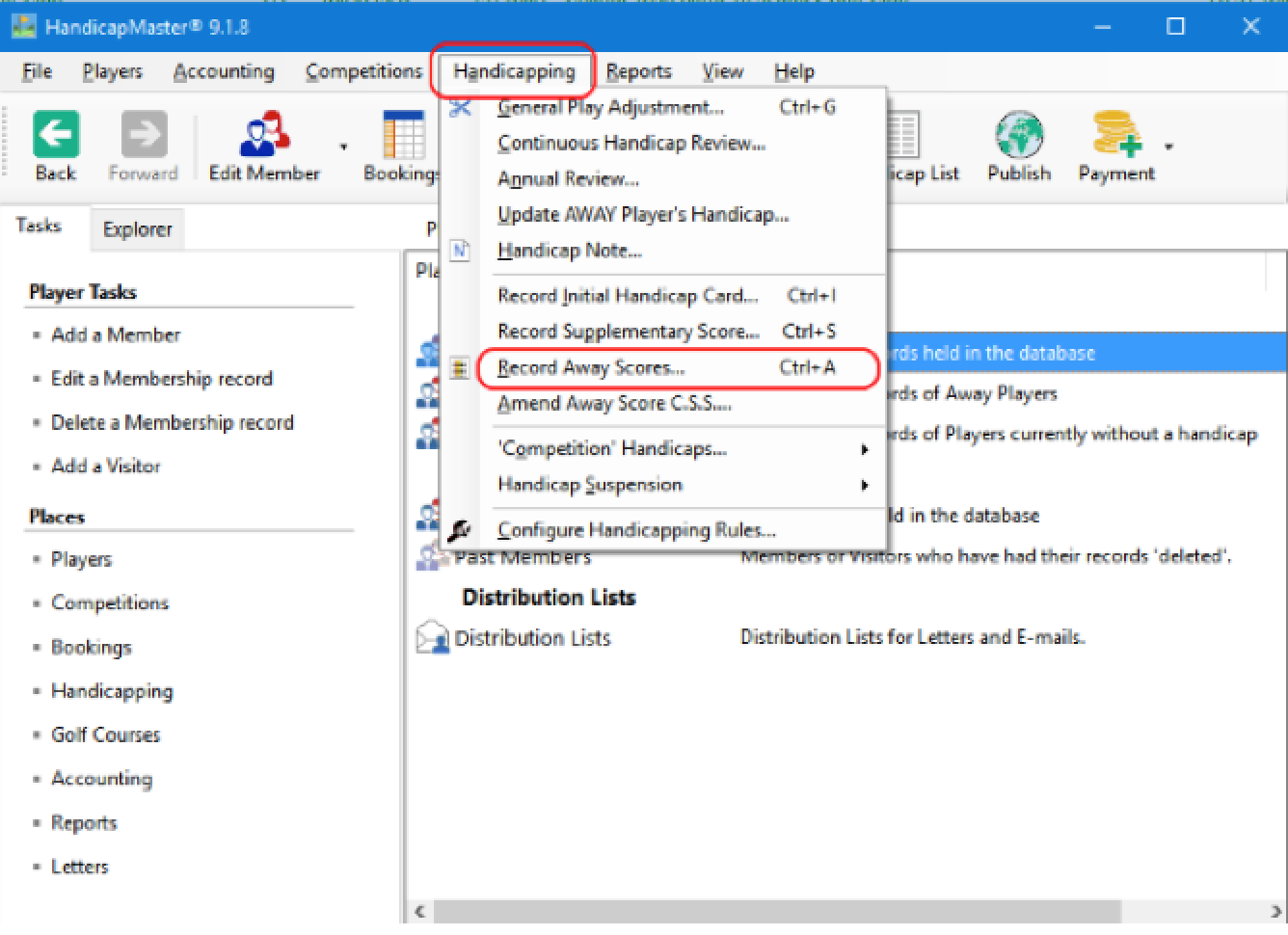Click the grey Forward arrow icon
The width and height of the screenshot is (1288, 935).
point(144,134)
